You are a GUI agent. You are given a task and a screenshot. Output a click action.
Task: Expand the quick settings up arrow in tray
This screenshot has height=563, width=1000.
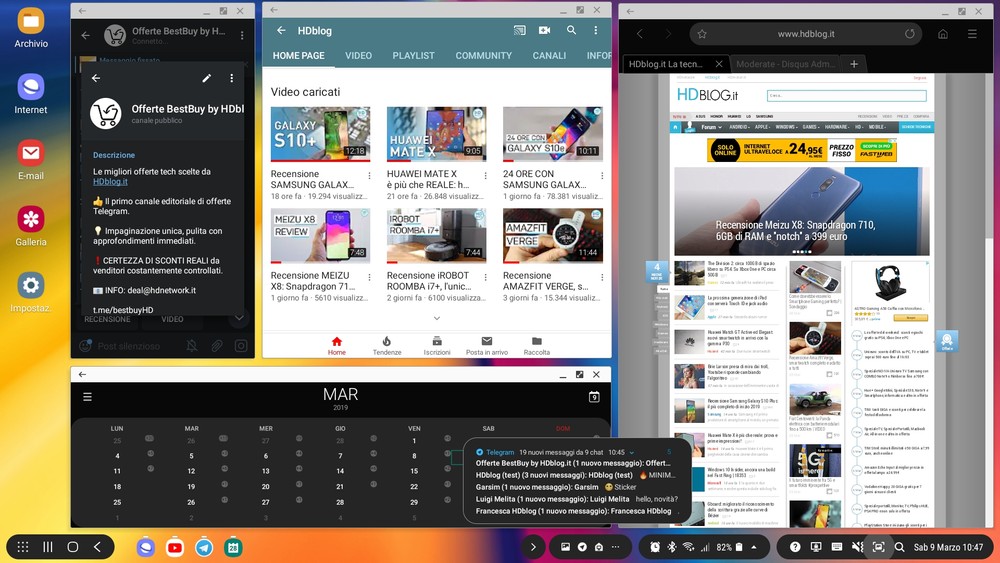click(x=754, y=547)
